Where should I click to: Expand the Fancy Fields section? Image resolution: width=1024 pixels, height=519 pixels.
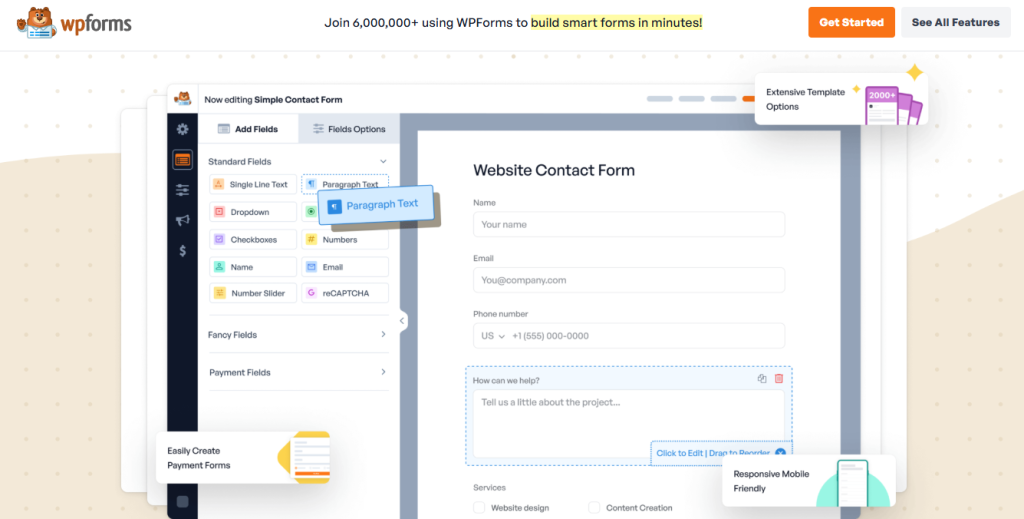[383, 334]
